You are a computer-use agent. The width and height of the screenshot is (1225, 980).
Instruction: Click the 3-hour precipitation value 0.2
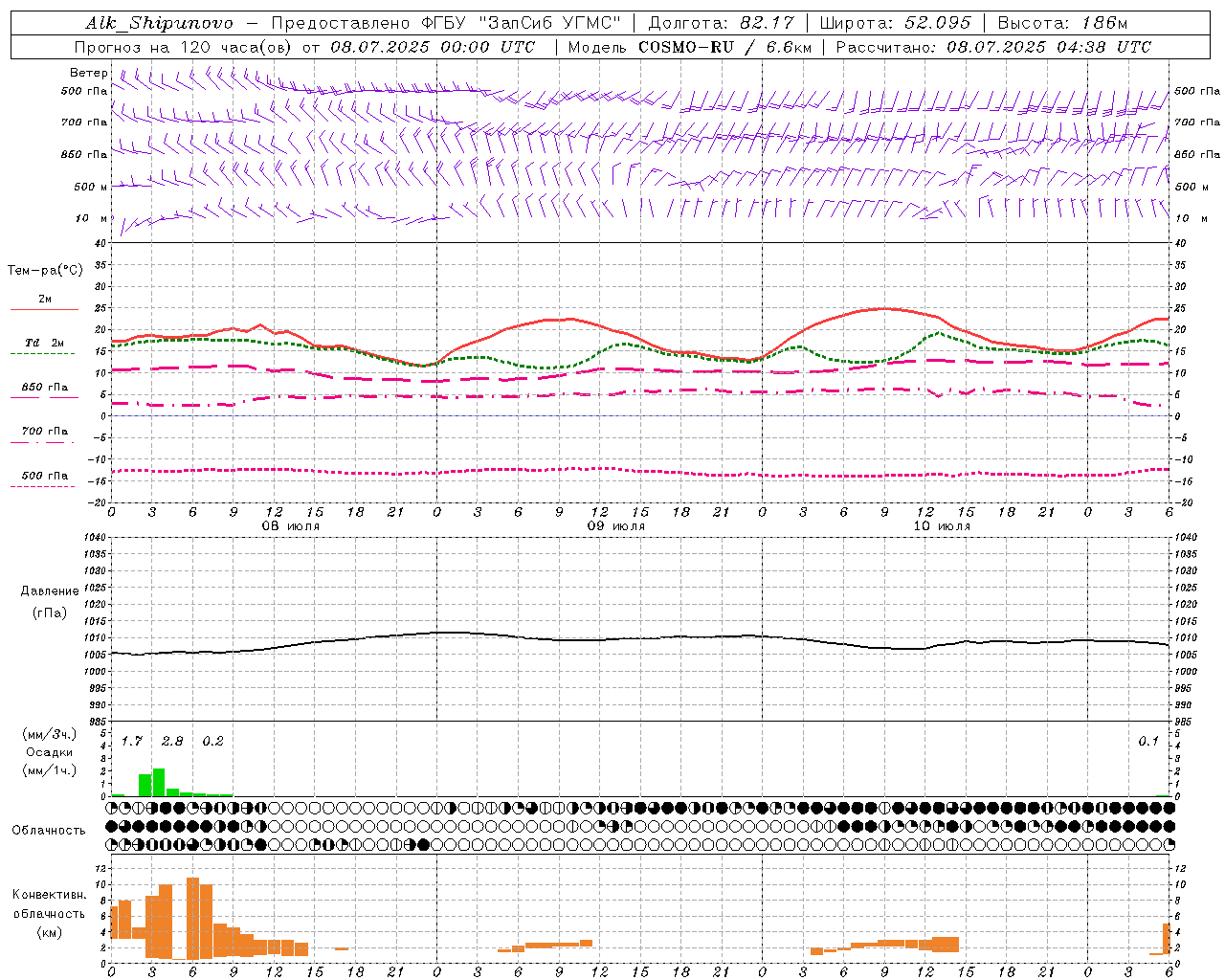tap(212, 741)
